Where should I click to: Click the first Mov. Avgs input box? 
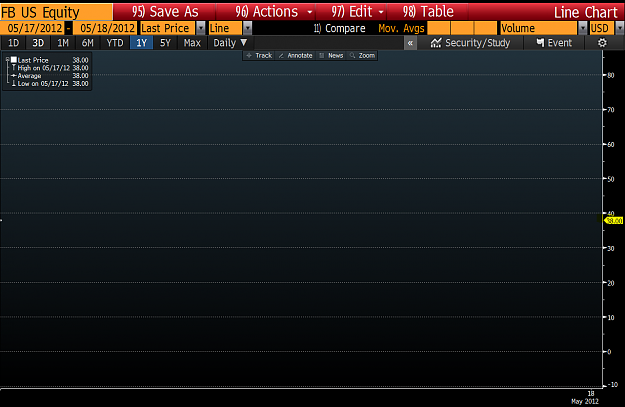point(438,28)
